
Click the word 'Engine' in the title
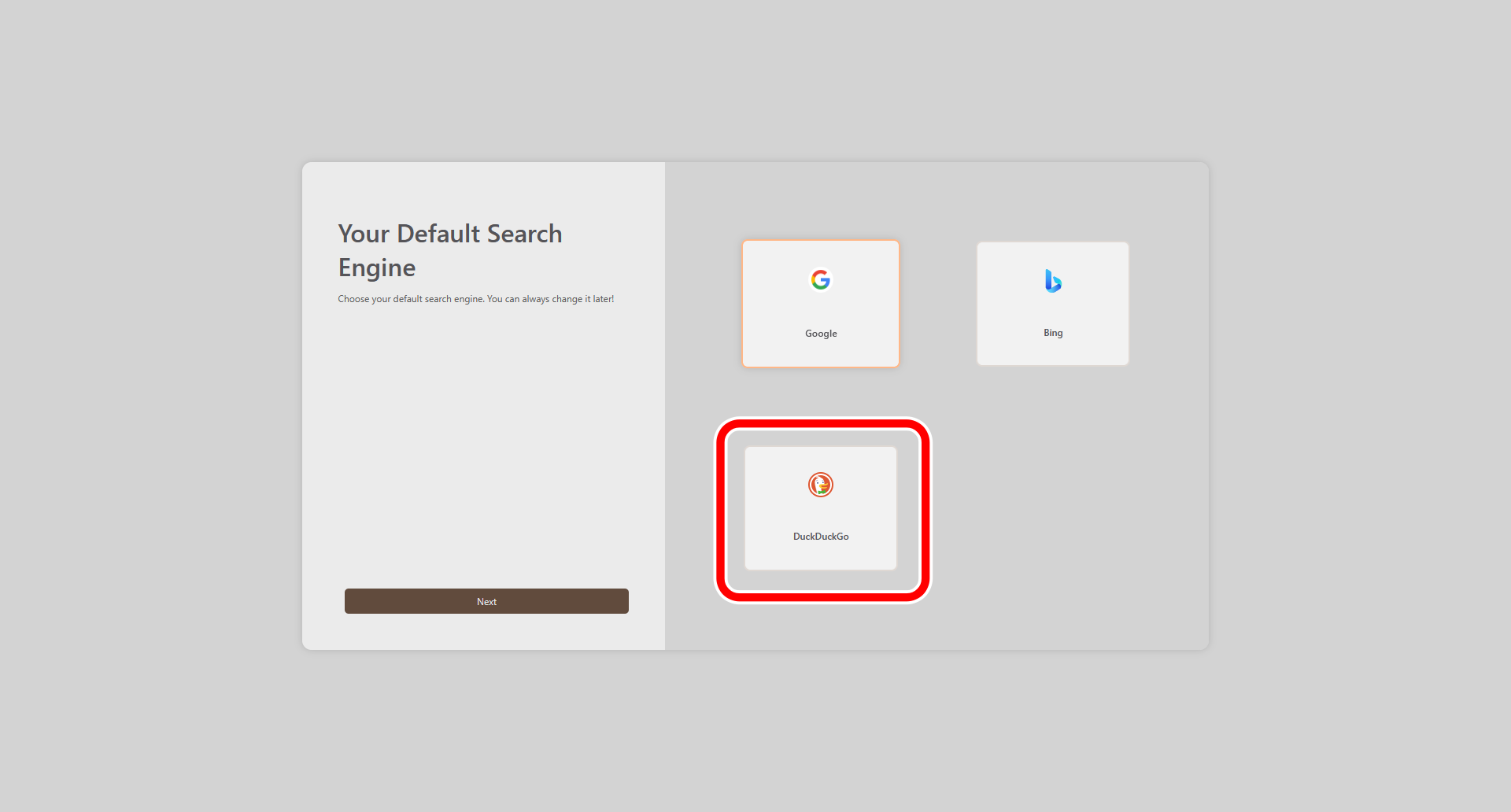(377, 268)
